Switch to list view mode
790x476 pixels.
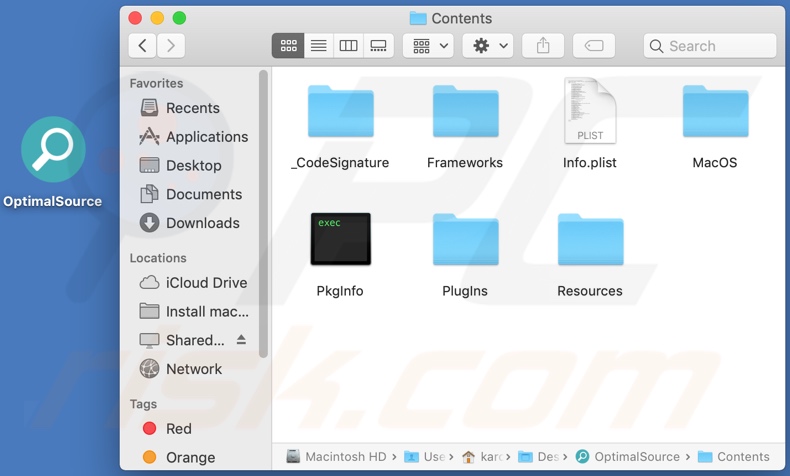click(318, 46)
